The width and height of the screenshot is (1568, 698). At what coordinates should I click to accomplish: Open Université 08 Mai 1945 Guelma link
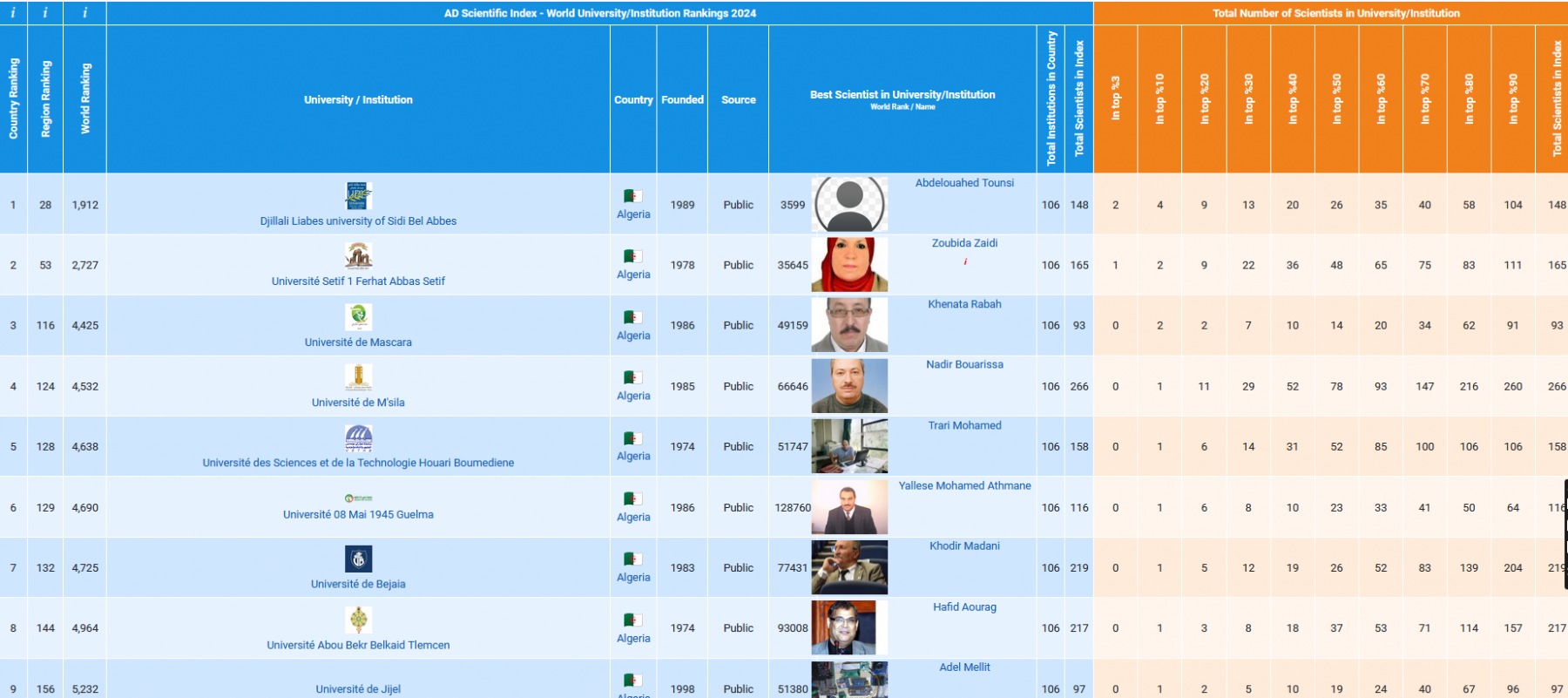[358, 515]
